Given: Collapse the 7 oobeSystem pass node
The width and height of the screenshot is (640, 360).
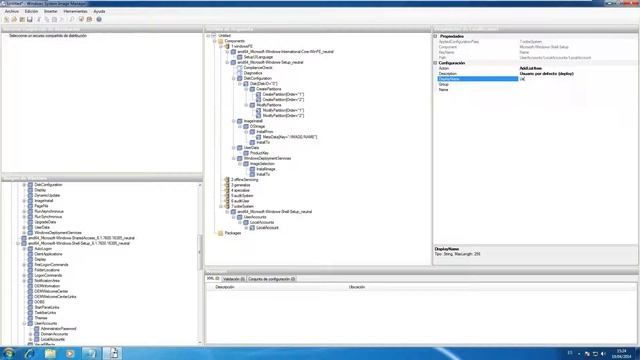Looking at the screenshot, I should 221,207.
